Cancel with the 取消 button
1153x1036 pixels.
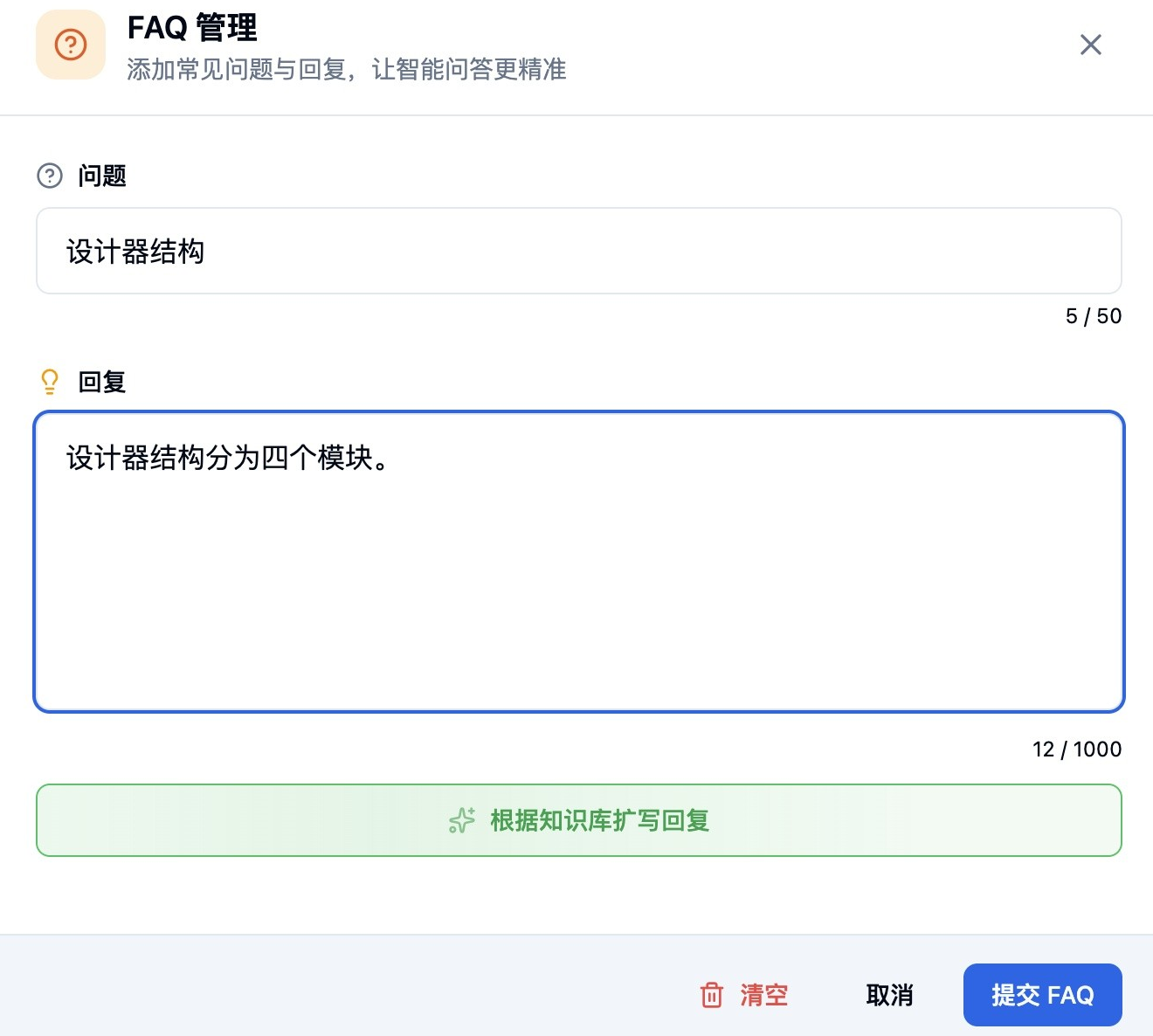coord(889,995)
